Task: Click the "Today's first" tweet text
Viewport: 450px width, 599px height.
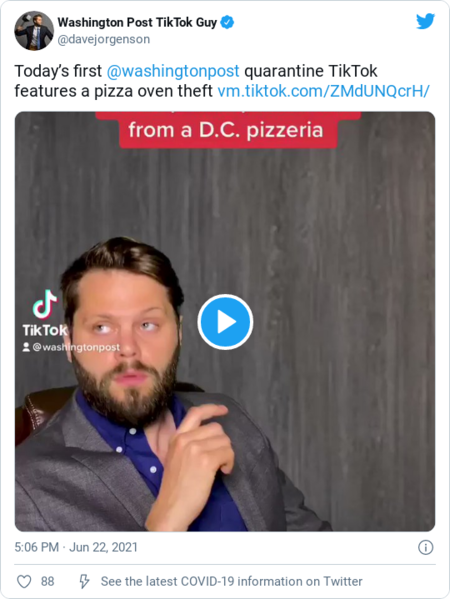Action: 58,71
